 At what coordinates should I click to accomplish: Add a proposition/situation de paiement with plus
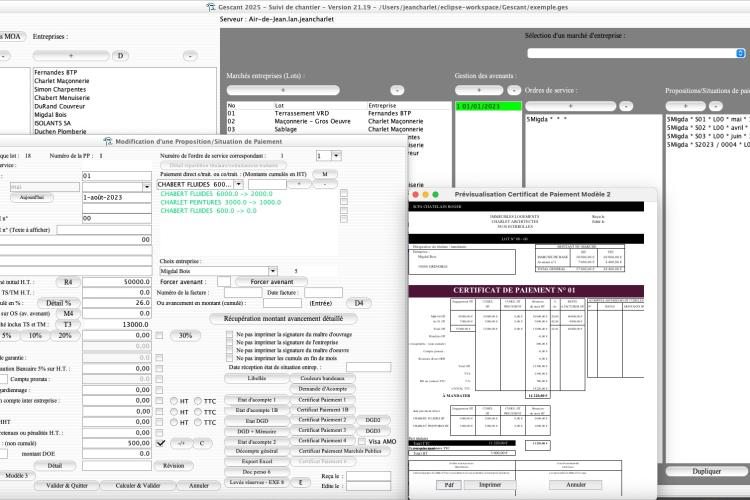(x=685, y=106)
